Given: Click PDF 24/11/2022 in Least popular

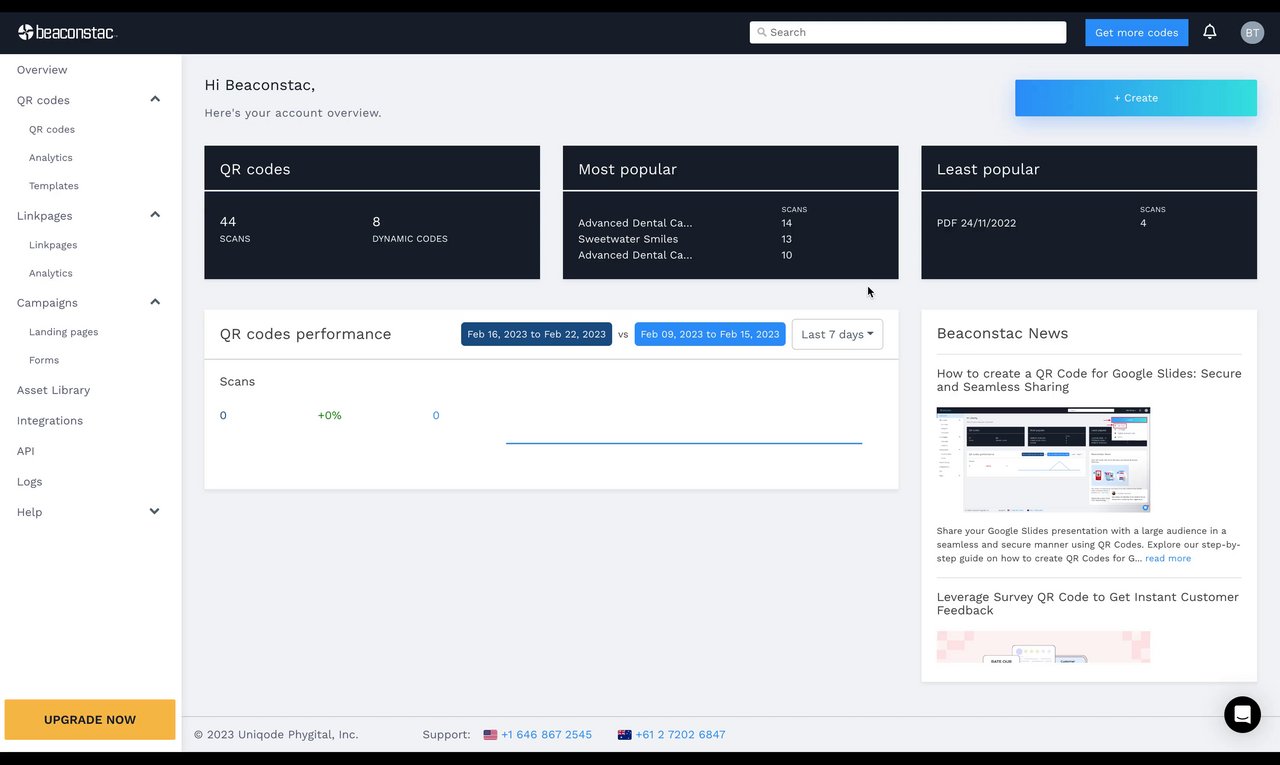Looking at the screenshot, I should (x=976, y=223).
